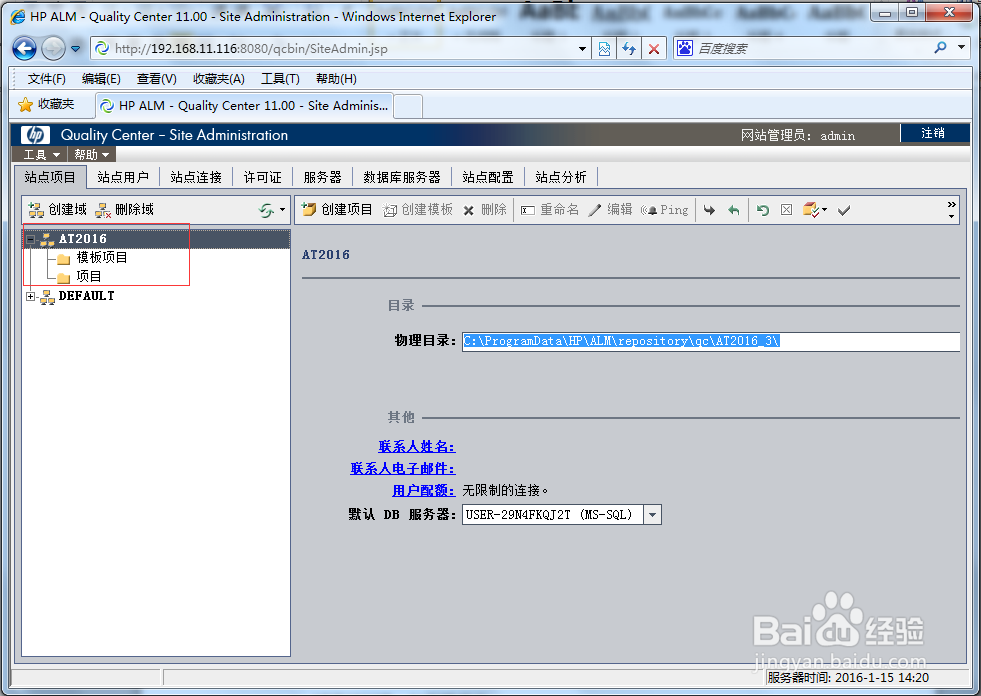Click the 删除 (delete) toolbar button
The image size is (981, 696).
point(485,210)
